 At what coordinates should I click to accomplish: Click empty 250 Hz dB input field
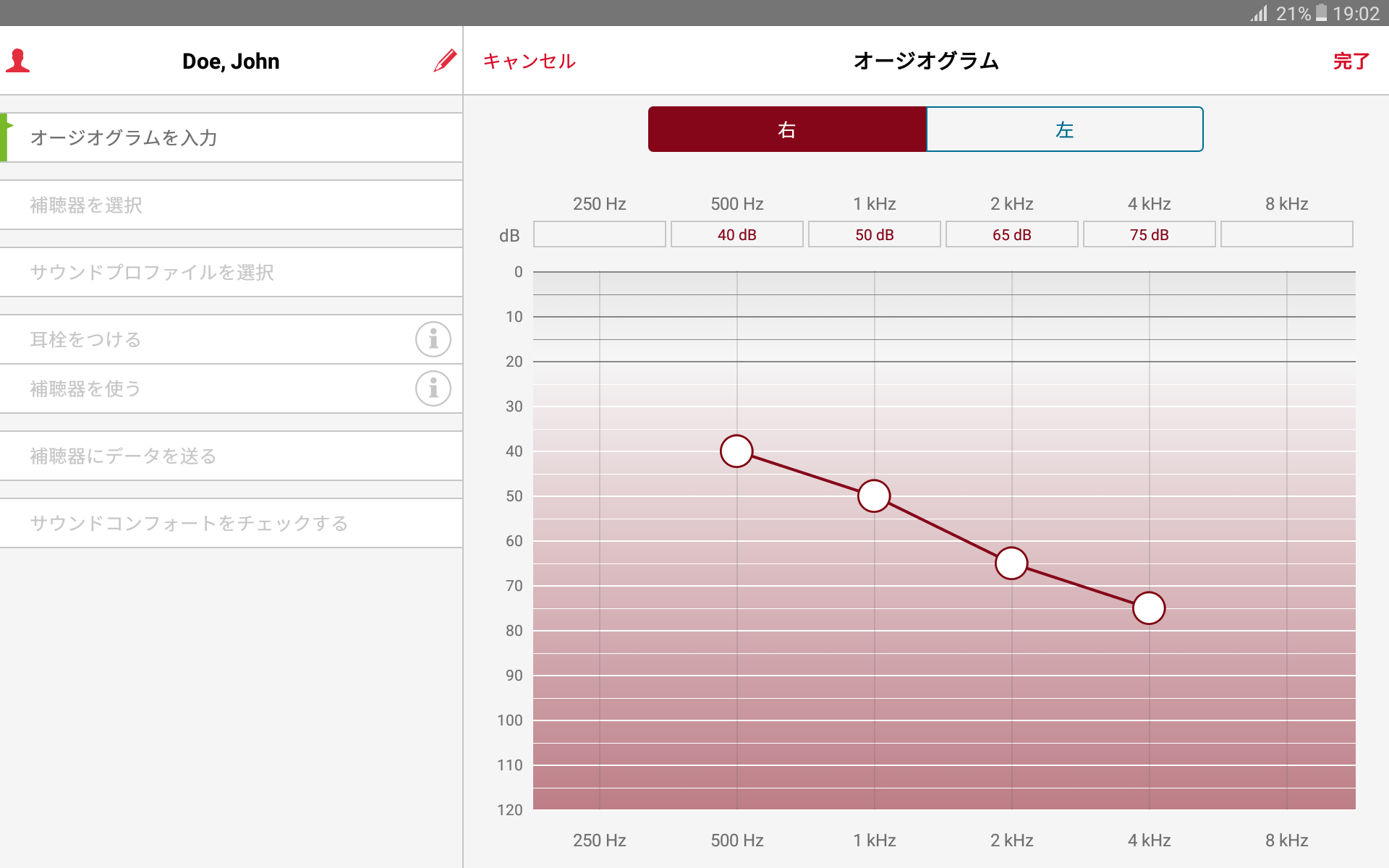pos(600,234)
